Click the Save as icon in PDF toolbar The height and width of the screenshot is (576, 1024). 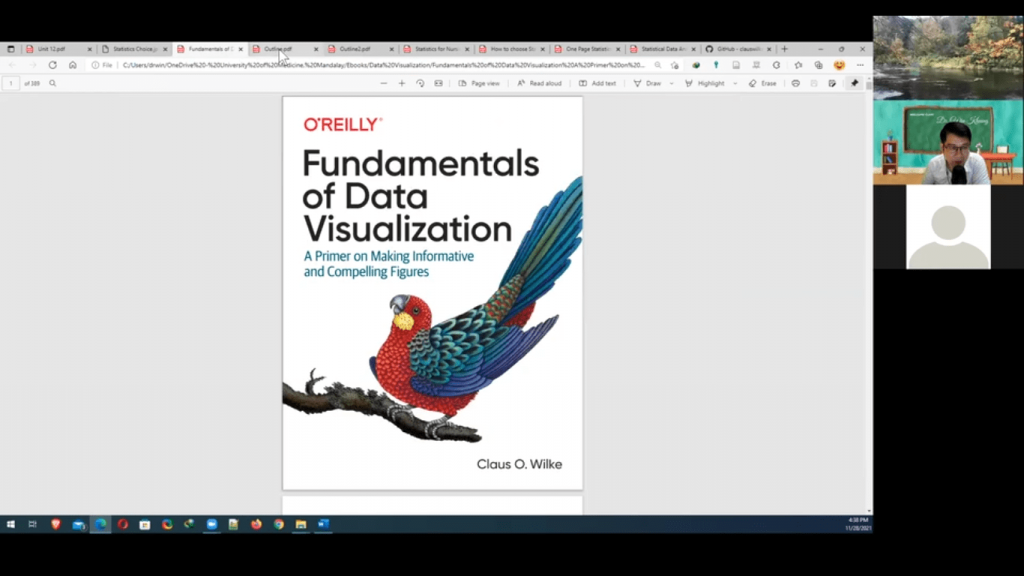pos(832,84)
